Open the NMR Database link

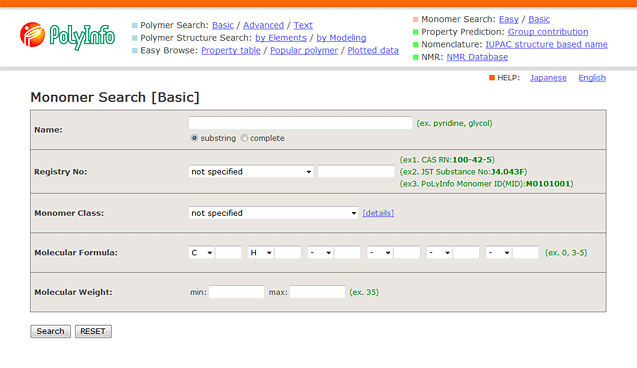[x=477, y=57]
